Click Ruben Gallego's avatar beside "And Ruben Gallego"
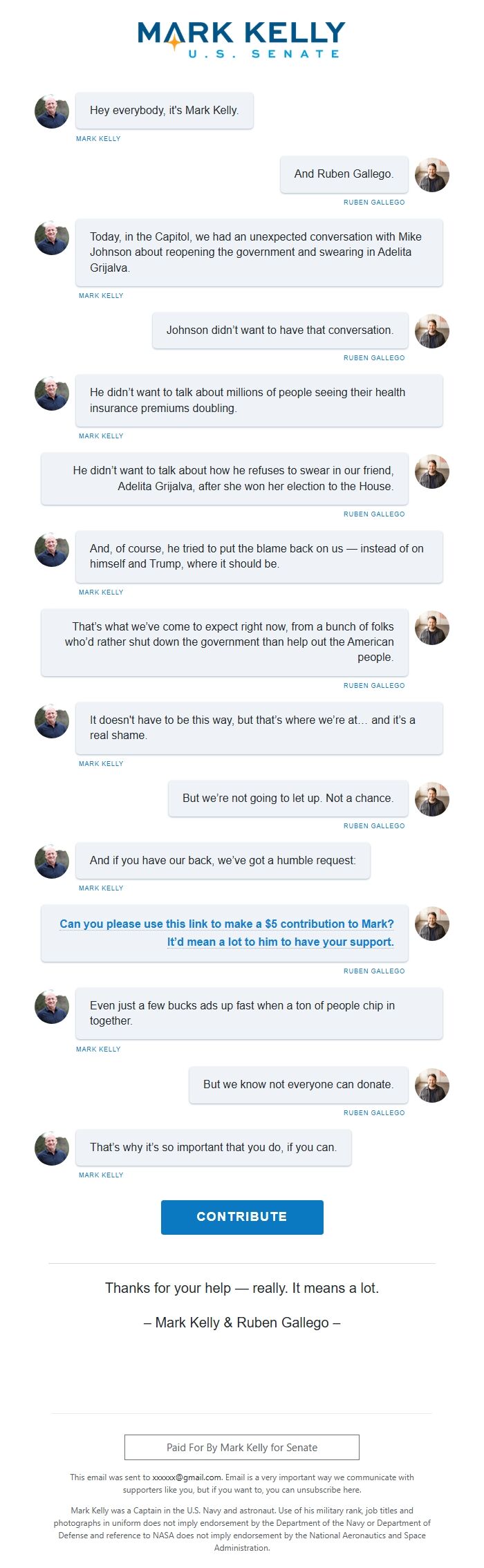The width and height of the screenshot is (484, 1568). click(x=432, y=175)
